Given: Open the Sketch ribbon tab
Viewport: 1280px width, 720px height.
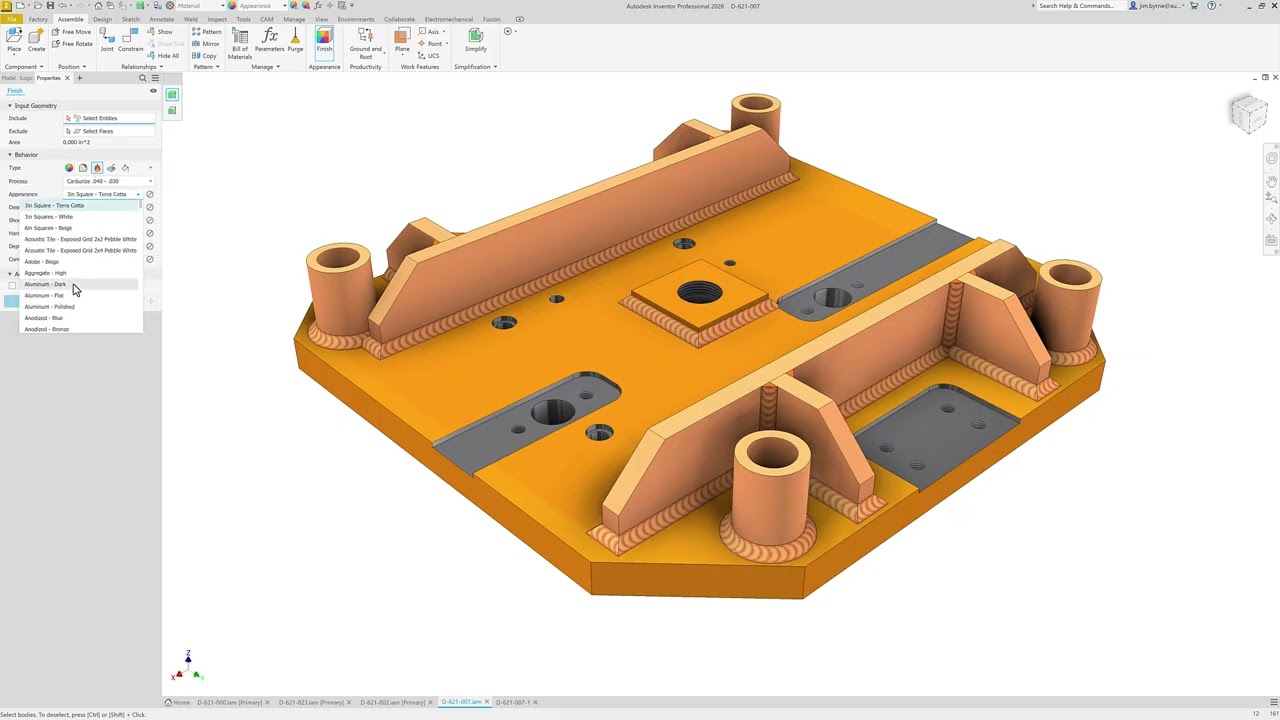Looking at the screenshot, I should (130, 19).
